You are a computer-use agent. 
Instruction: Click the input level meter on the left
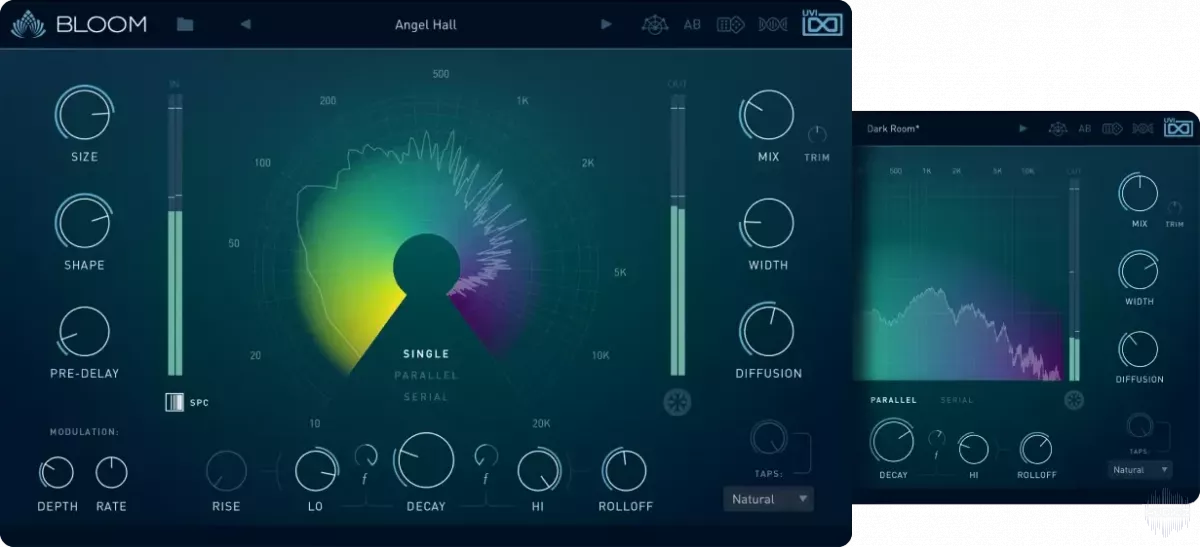175,234
